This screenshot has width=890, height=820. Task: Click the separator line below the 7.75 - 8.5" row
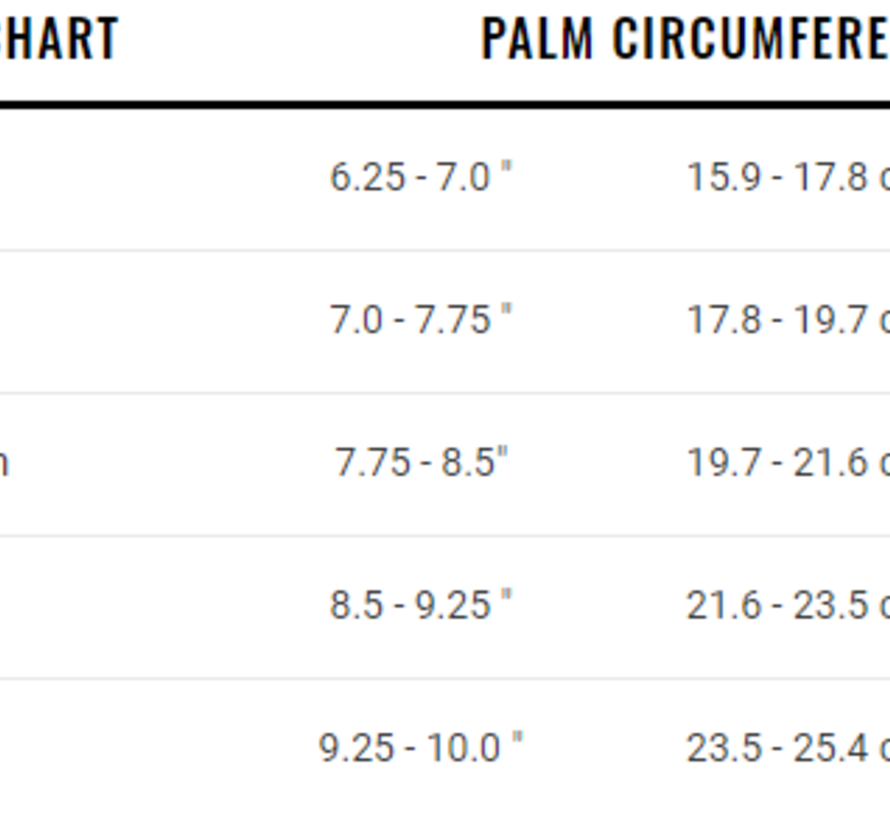coord(445,535)
